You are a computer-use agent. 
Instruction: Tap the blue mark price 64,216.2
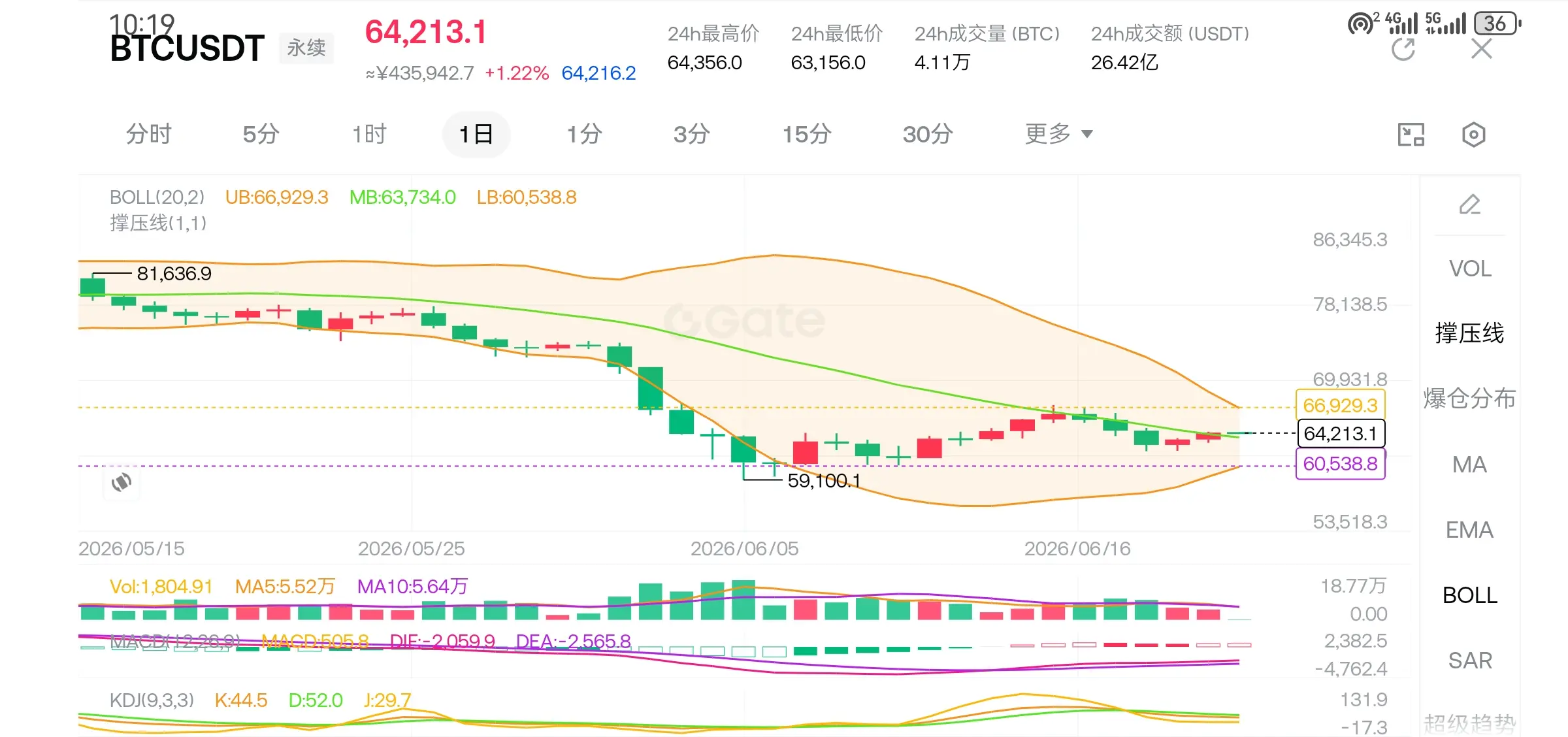(x=598, y=73)
